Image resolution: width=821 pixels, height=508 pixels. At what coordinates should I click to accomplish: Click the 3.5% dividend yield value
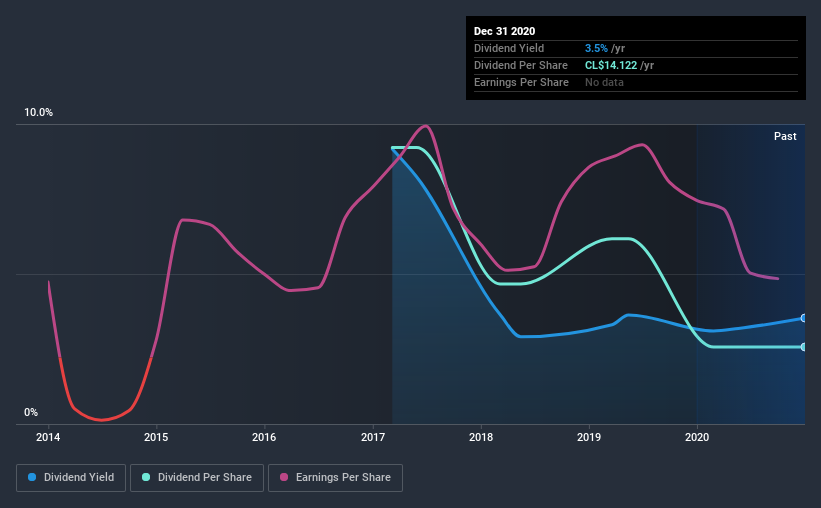tap(596, 48)
